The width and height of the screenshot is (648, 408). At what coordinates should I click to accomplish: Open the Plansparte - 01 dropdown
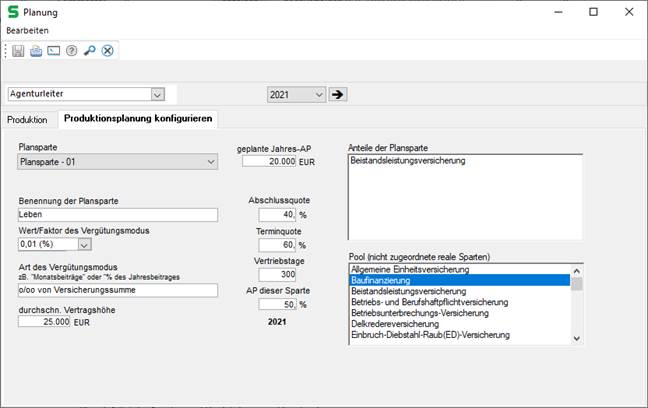pyautogui.click(x=209, y=161)
